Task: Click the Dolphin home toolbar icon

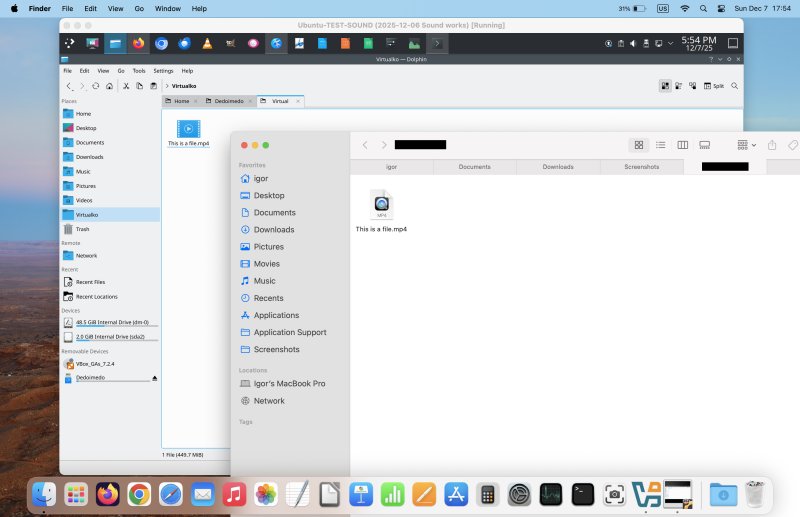Action: click(x=109, y=86)
